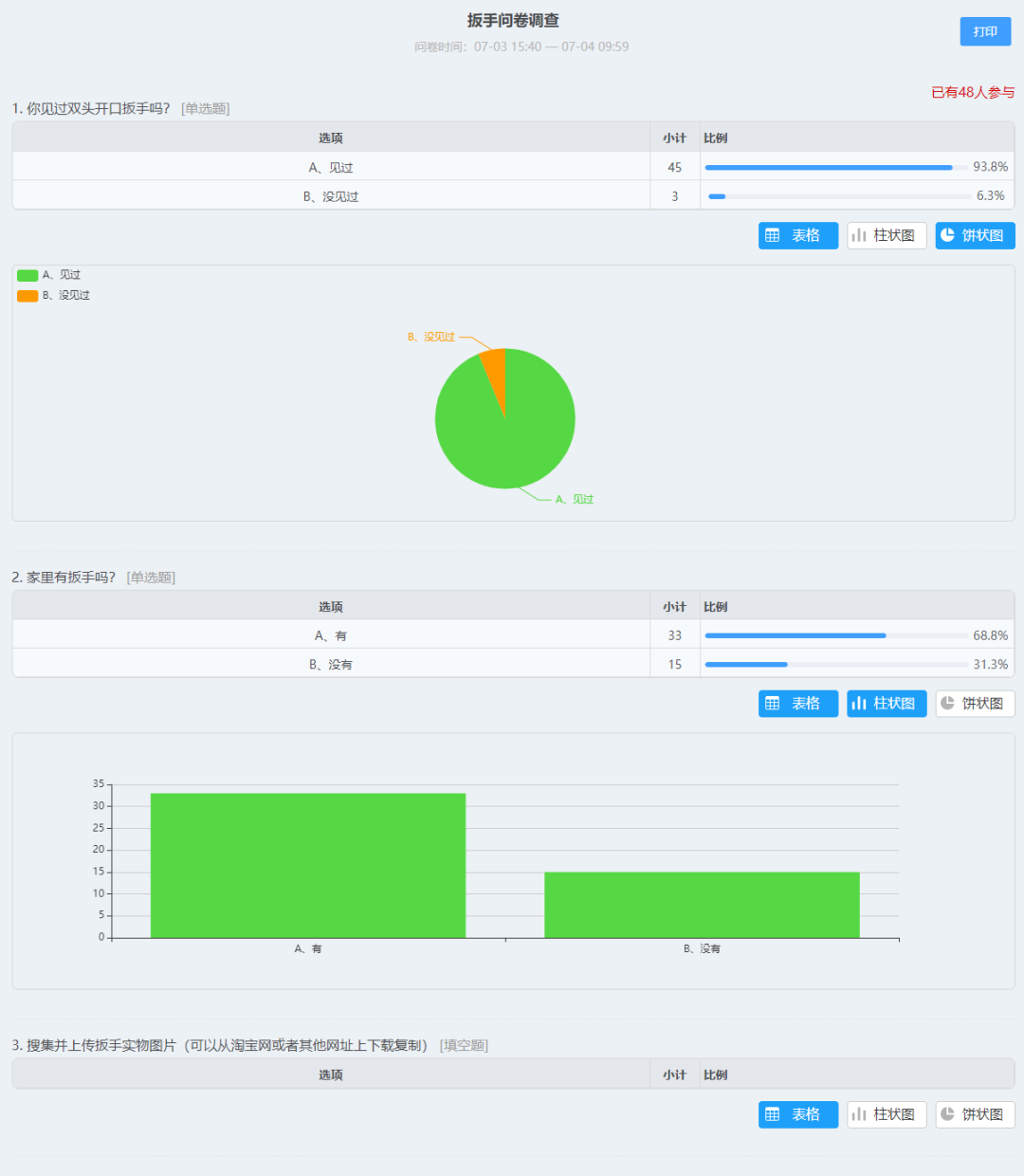
Task: Open bar chart view for question 2
Action: [886, 703]
